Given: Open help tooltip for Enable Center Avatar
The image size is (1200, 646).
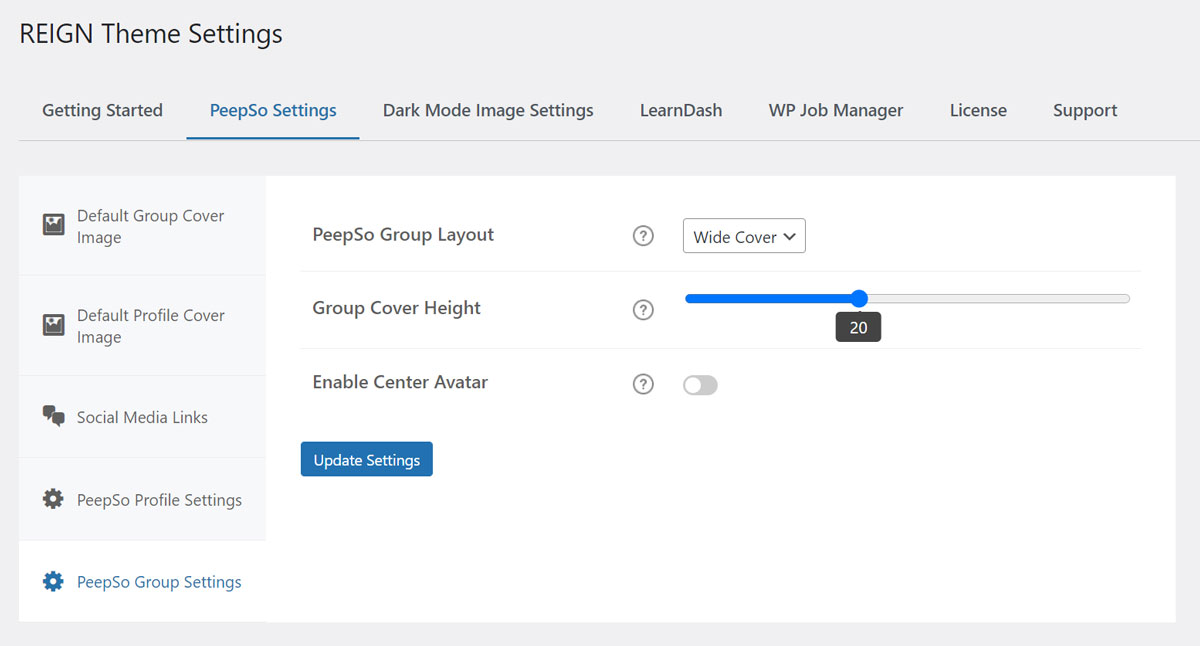Looking at the screenshot, I should pos(643,384).
